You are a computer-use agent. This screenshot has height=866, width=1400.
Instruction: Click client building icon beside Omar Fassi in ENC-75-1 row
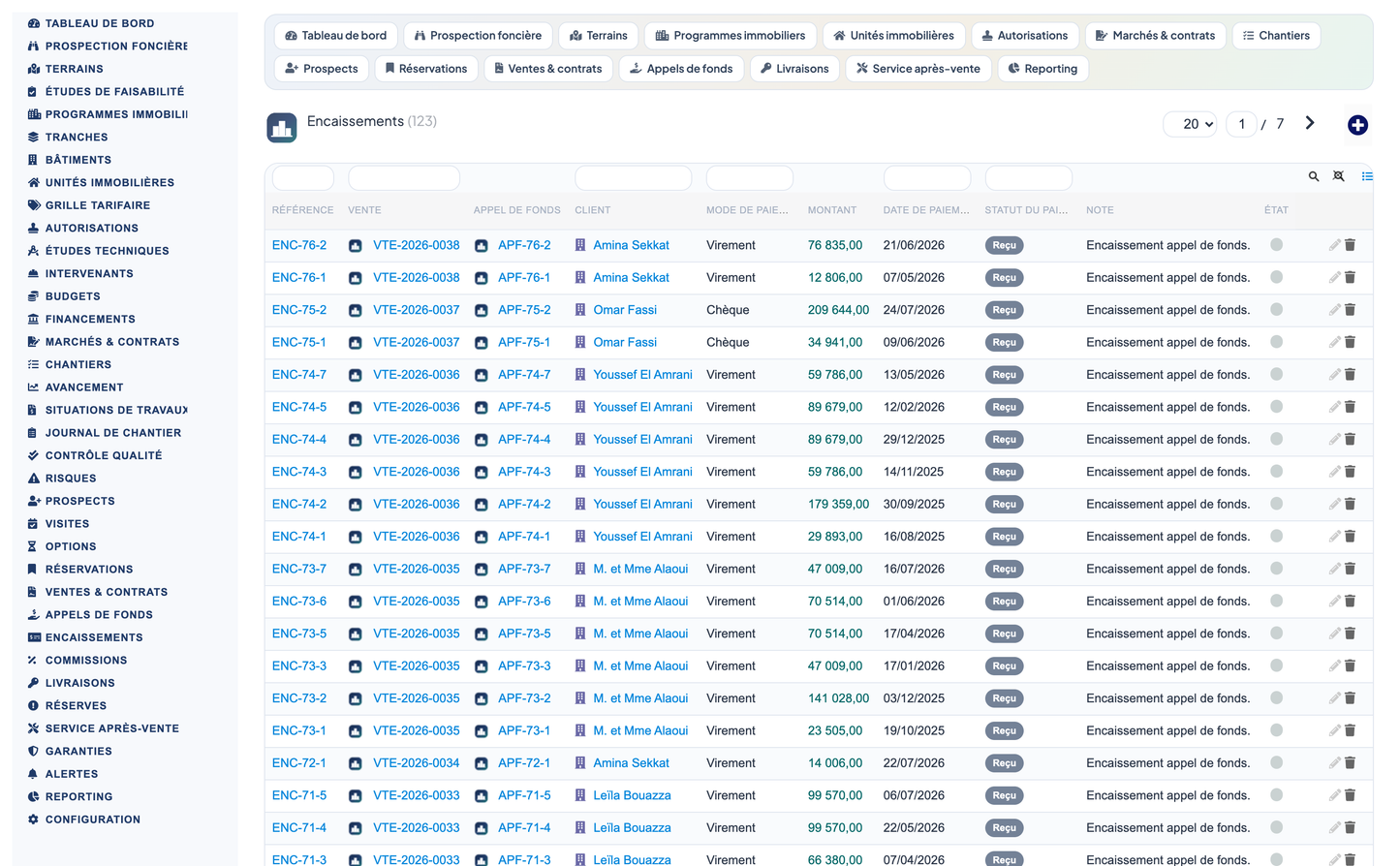pyautogui.click(x=580, y=342)
